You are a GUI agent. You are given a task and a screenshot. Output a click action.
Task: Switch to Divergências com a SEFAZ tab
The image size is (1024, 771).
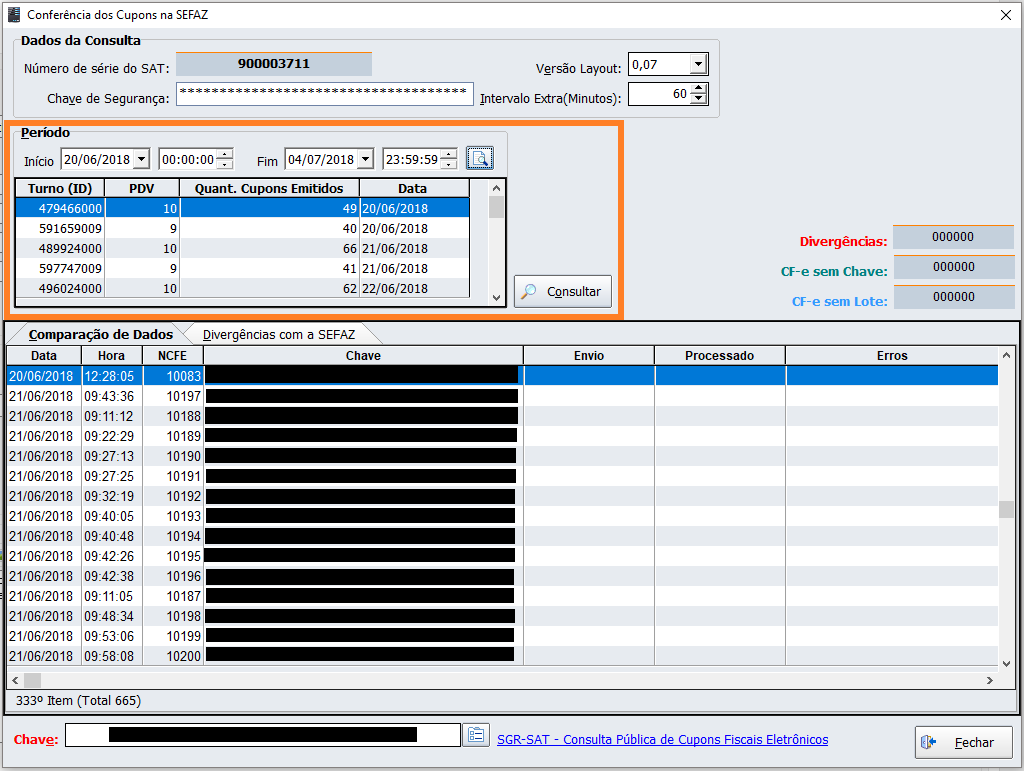pyautogui.click(x=278, y=335)
